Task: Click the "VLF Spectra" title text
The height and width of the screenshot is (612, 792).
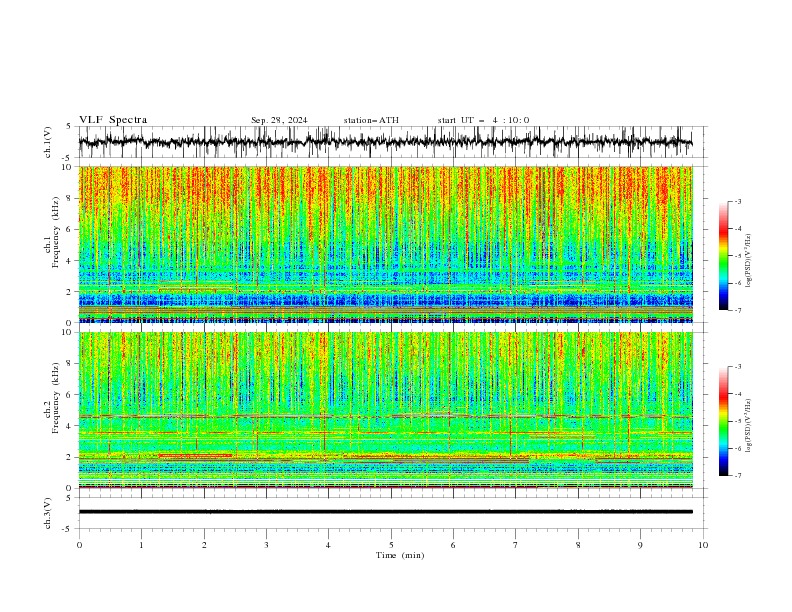Action: 113,120
